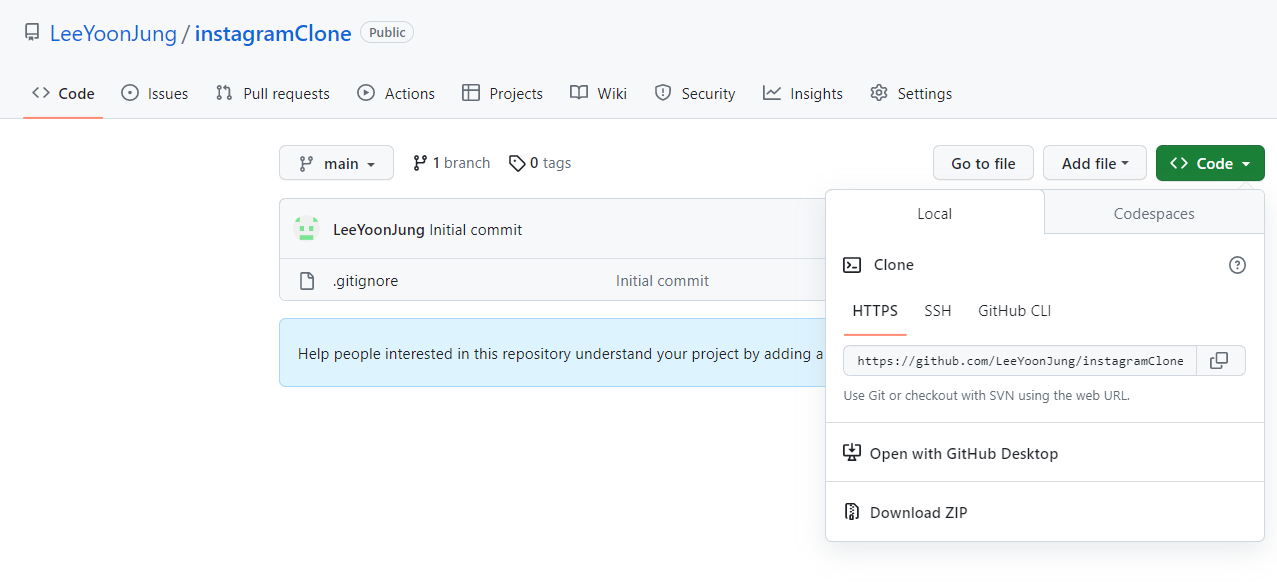This screenshot has width=1277, height=585.
Task: Click the tag icon next to 0 tags
Action: (517, 163)
